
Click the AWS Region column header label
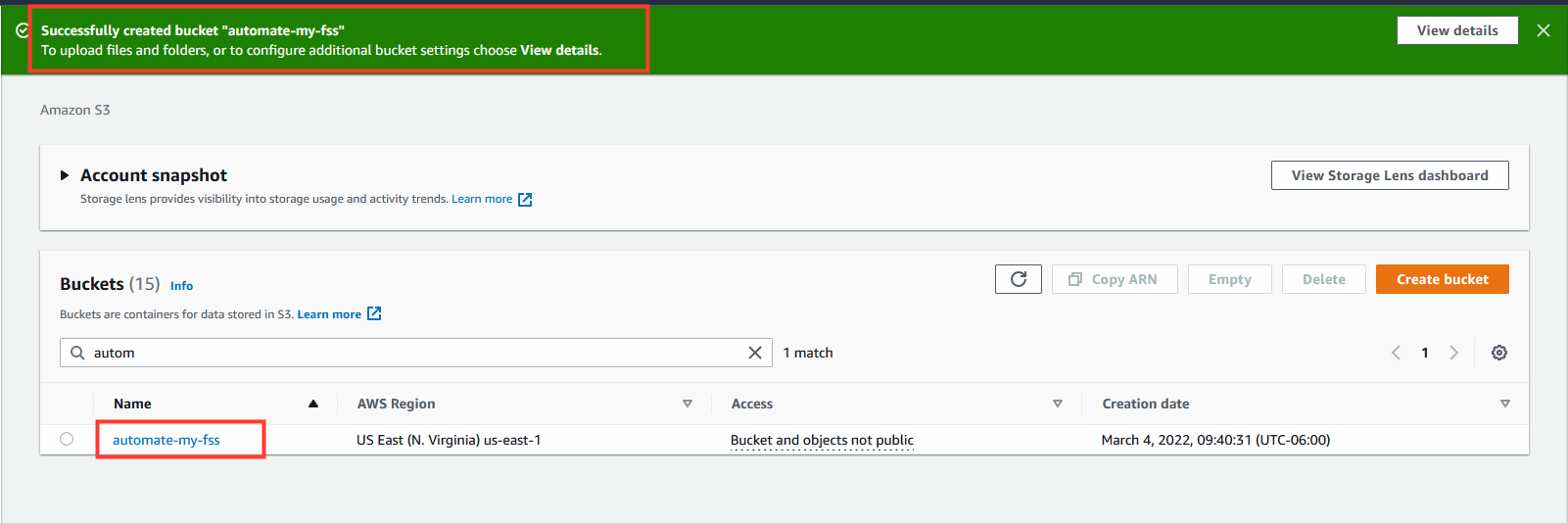pyautogui.click(x=397, y=404)
